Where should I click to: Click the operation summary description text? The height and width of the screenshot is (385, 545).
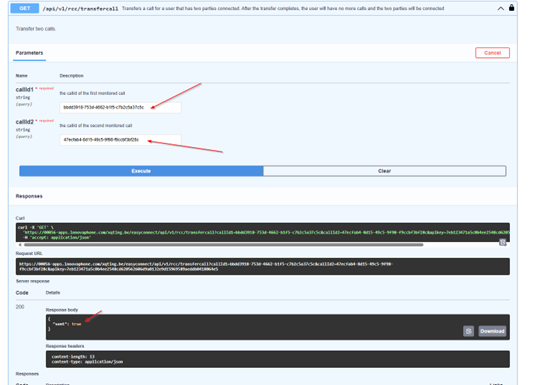pyautogui.click(x=283, y=8)
